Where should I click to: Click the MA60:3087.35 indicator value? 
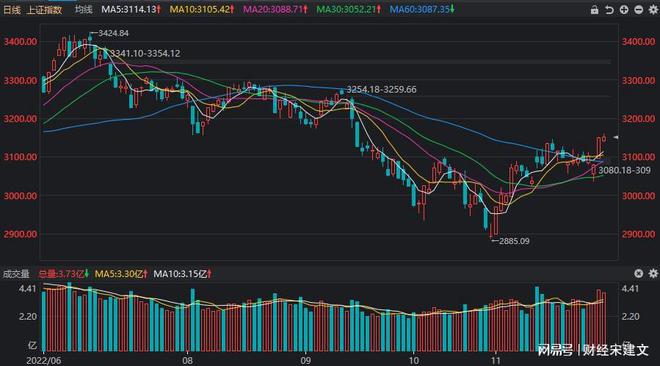422,9
